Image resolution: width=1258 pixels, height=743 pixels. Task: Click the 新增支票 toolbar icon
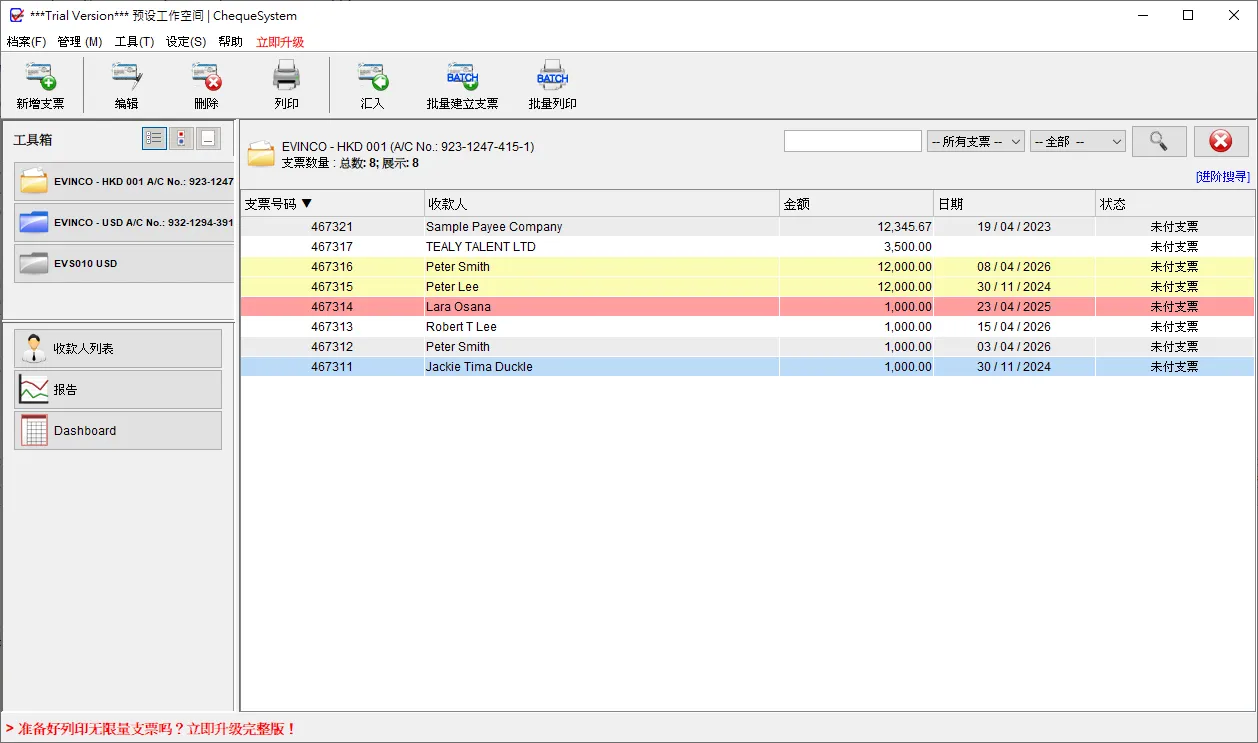point(40,77)
